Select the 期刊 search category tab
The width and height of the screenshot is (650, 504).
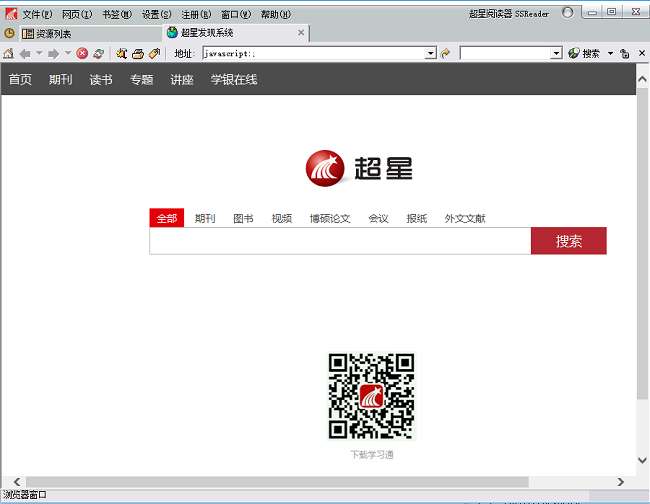pos(205,218)
